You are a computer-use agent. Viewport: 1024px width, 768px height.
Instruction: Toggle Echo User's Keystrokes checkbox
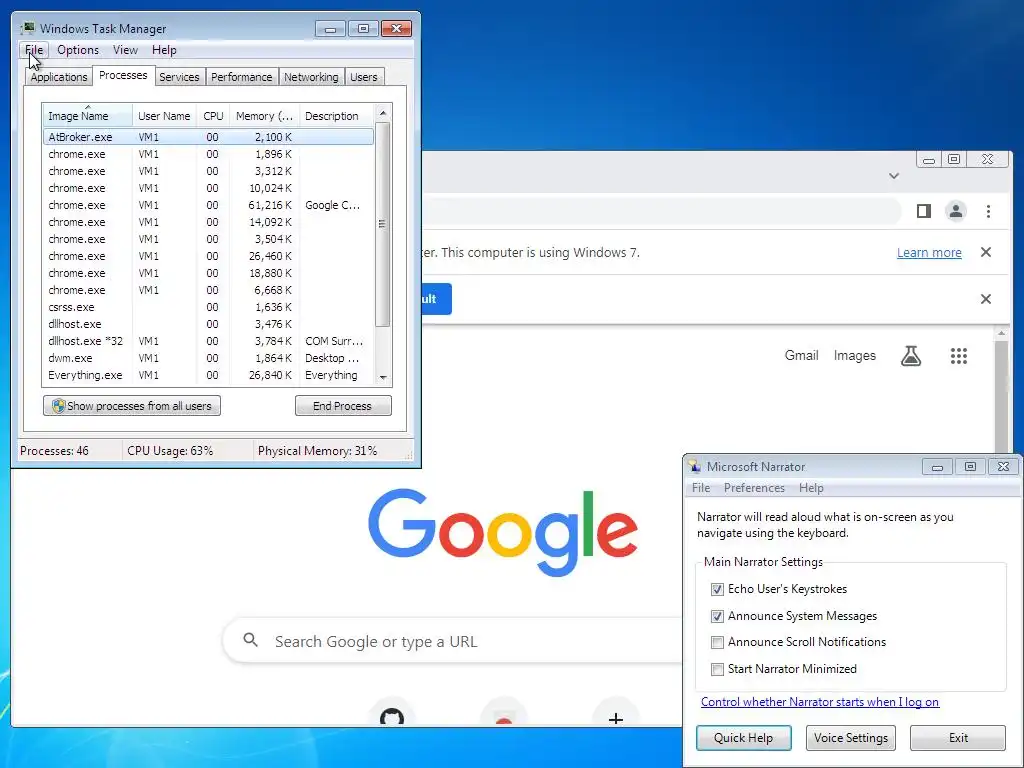tap(717, 589)
